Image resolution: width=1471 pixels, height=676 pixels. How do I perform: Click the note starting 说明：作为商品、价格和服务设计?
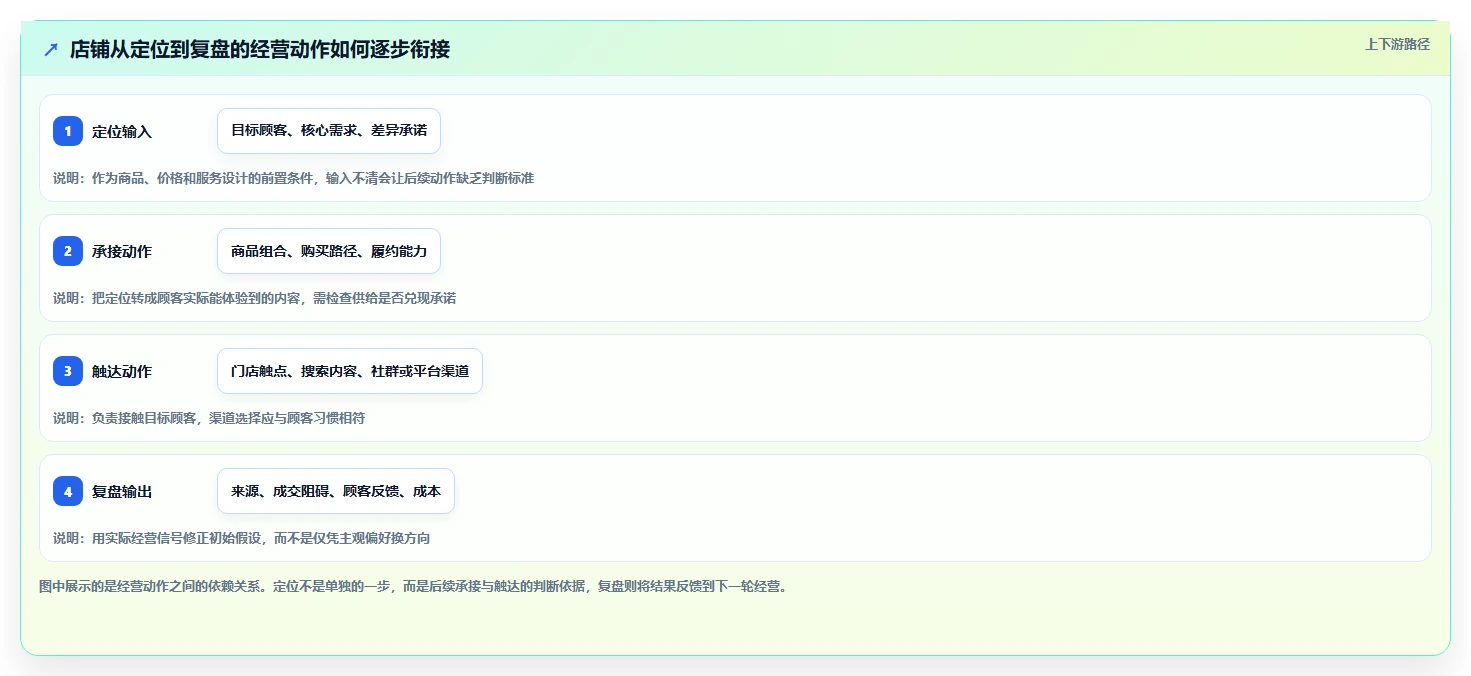point(293,178)
